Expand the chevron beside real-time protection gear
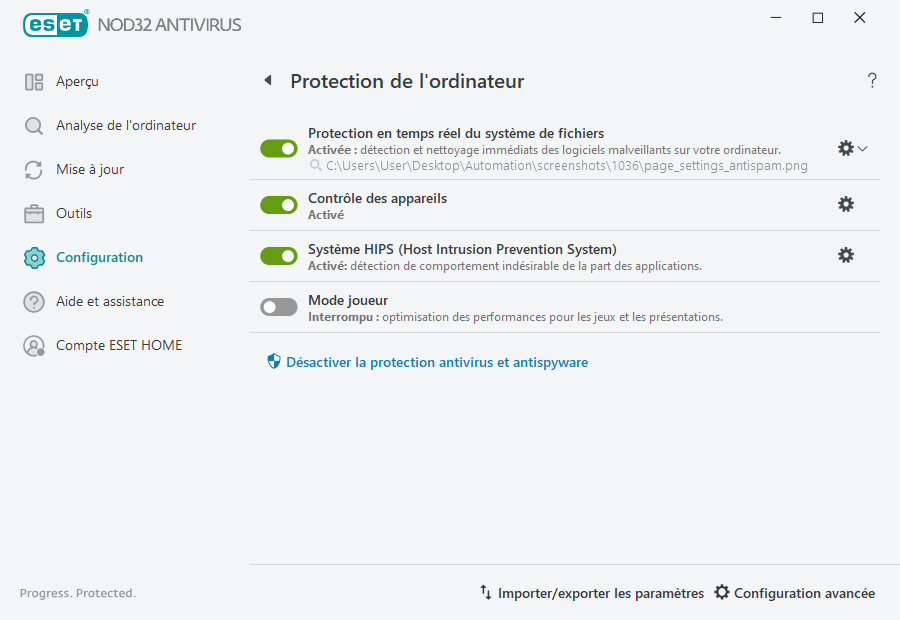 [x=862, y=148]
